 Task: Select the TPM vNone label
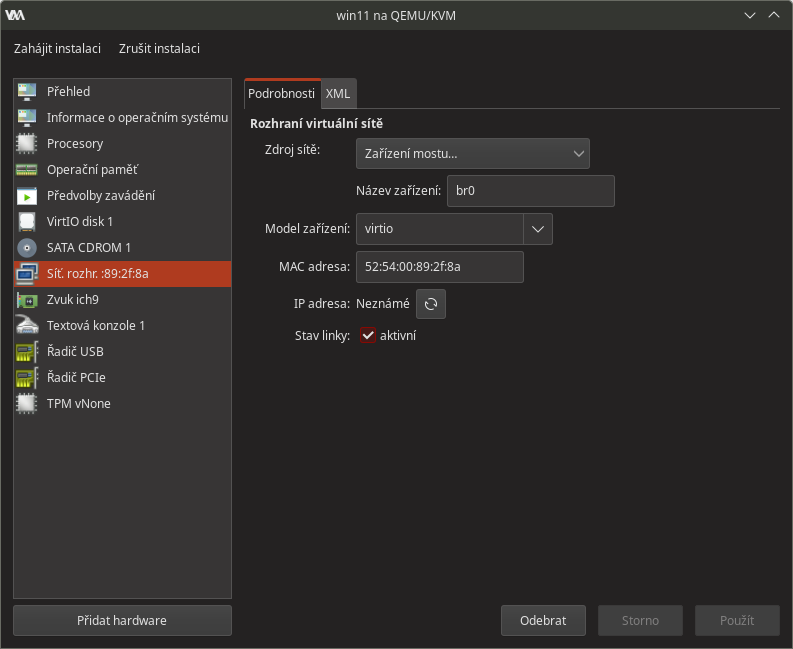point(79,404)
